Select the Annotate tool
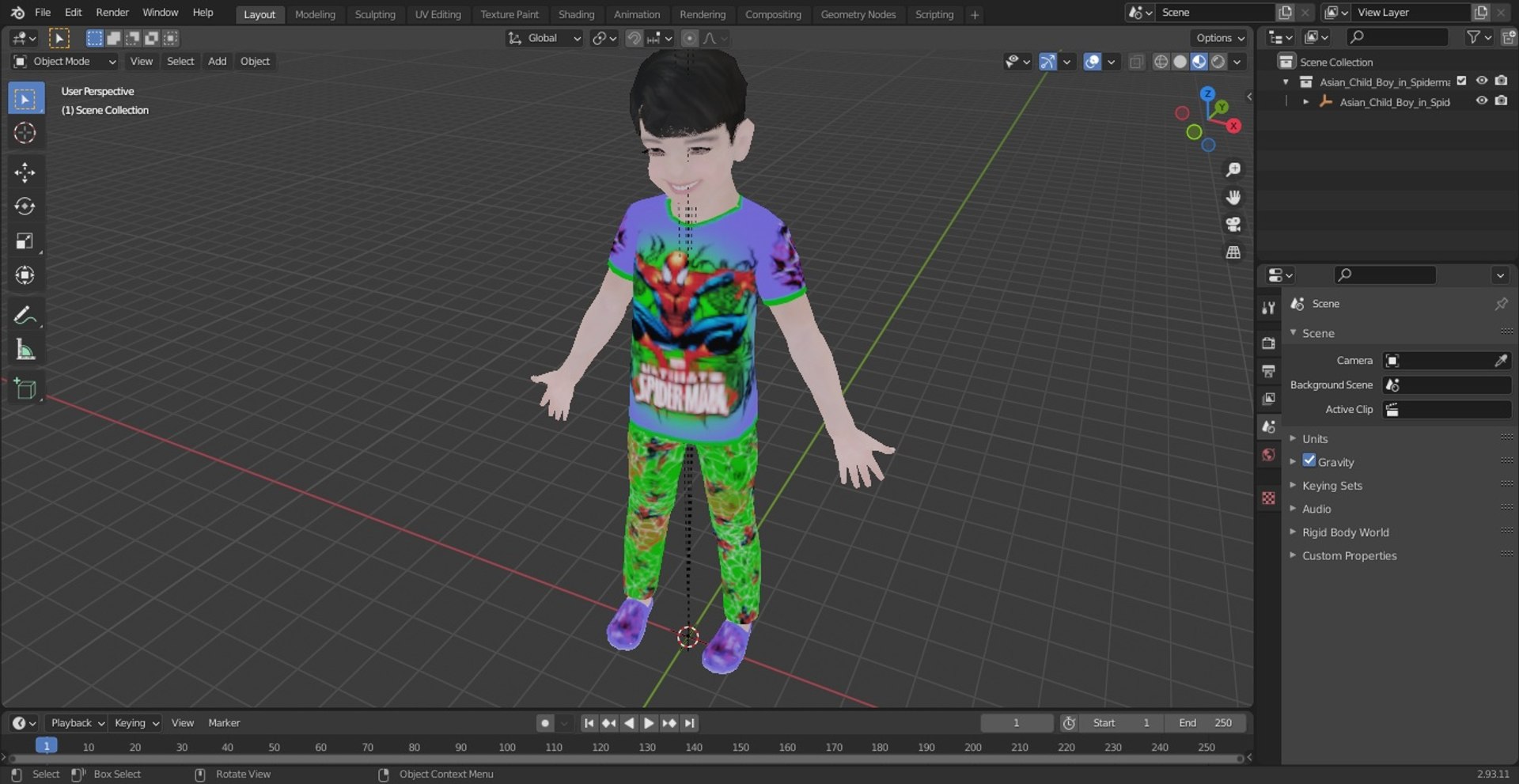Screen dimensions: 1519x784 point(25,316)
